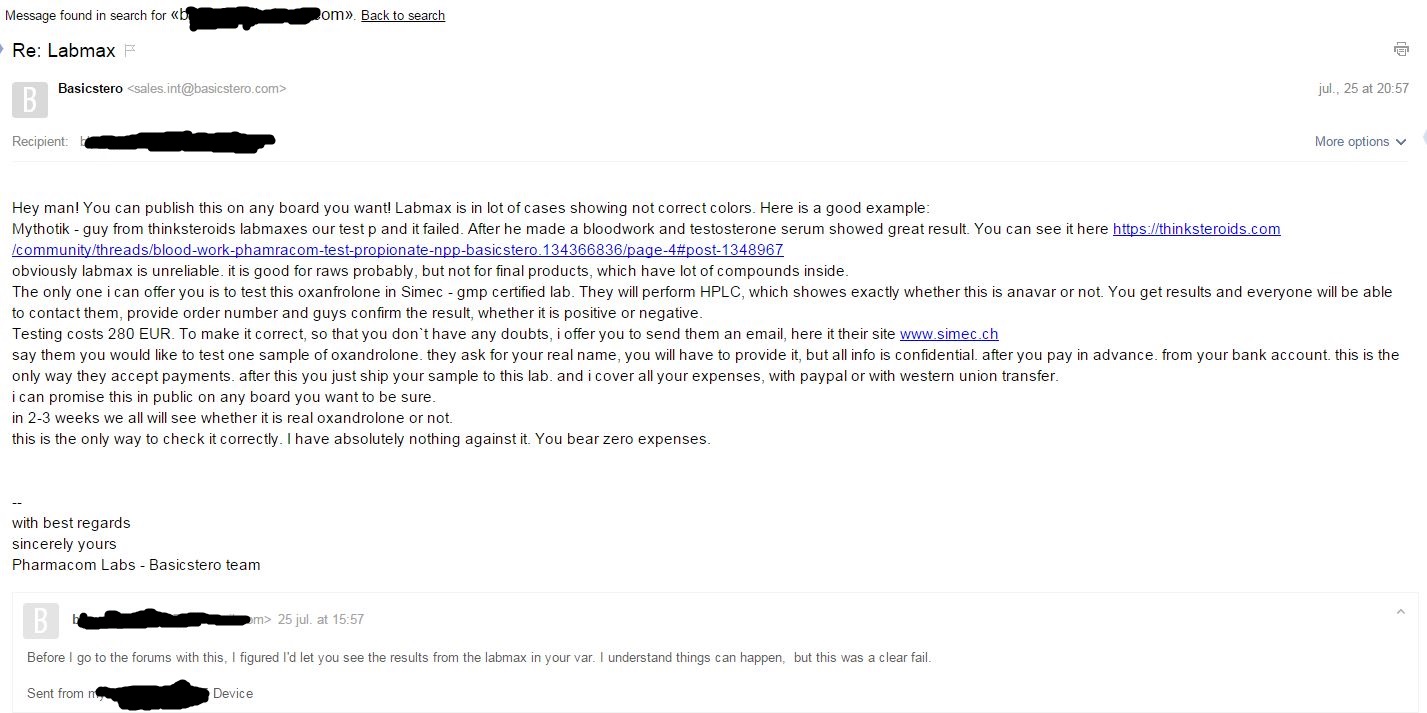Collapse the quoted message with the chevron

1400,612
